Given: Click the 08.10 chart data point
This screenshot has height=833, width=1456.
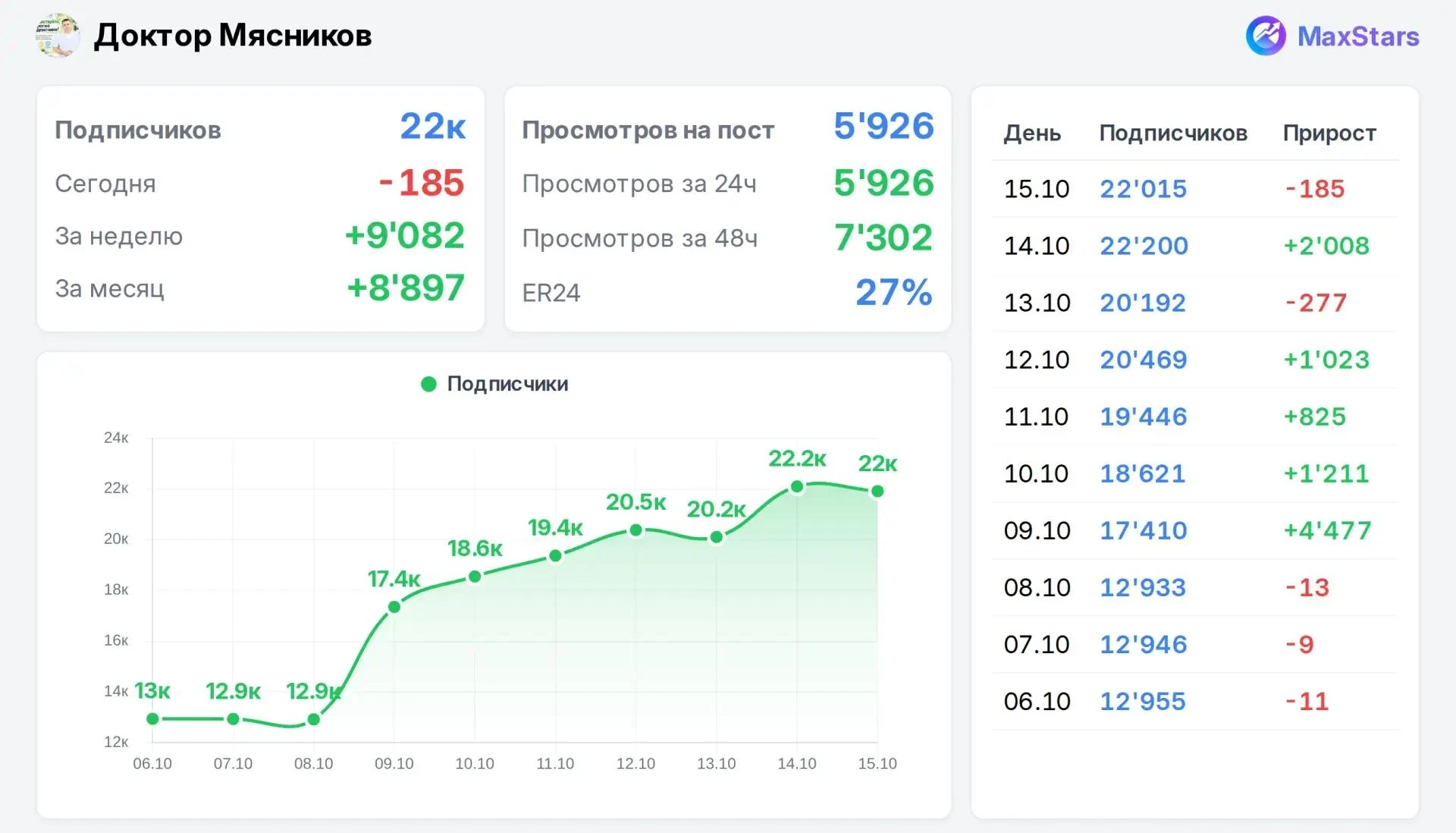Looking at the screenshot, I should point(314,719).
